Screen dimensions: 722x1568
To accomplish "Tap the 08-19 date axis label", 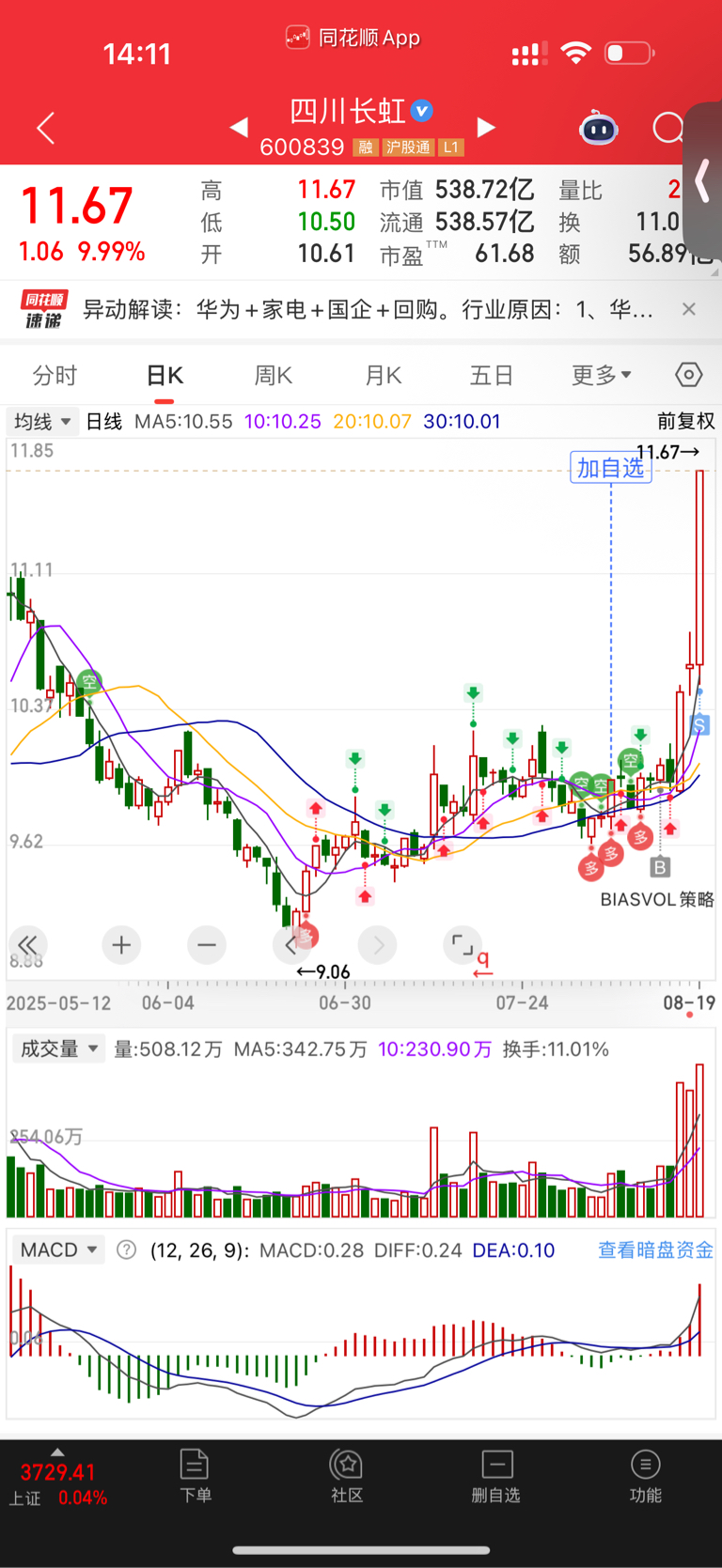I will pos(689,1002).
